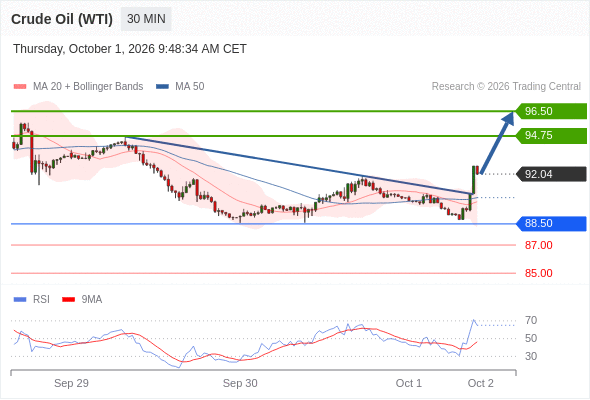
Task: Click the 85.00 support level label
Action: 538,273
